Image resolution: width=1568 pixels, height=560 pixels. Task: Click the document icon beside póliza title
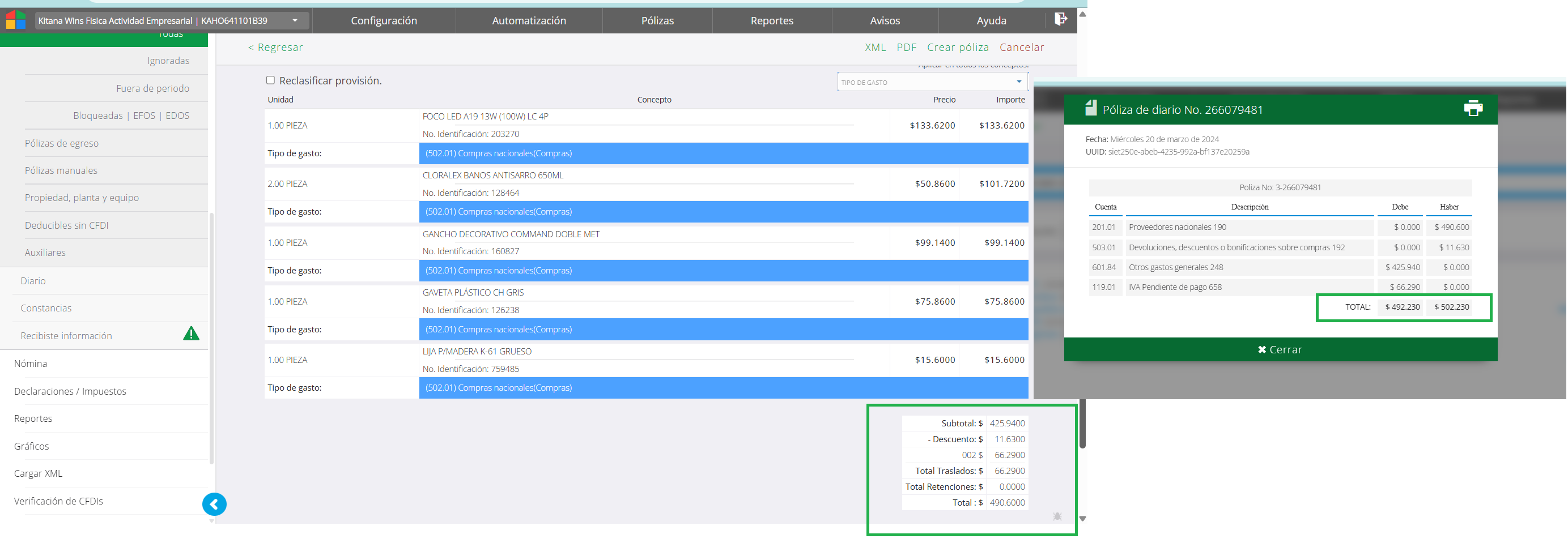(x=1090, y=108)
